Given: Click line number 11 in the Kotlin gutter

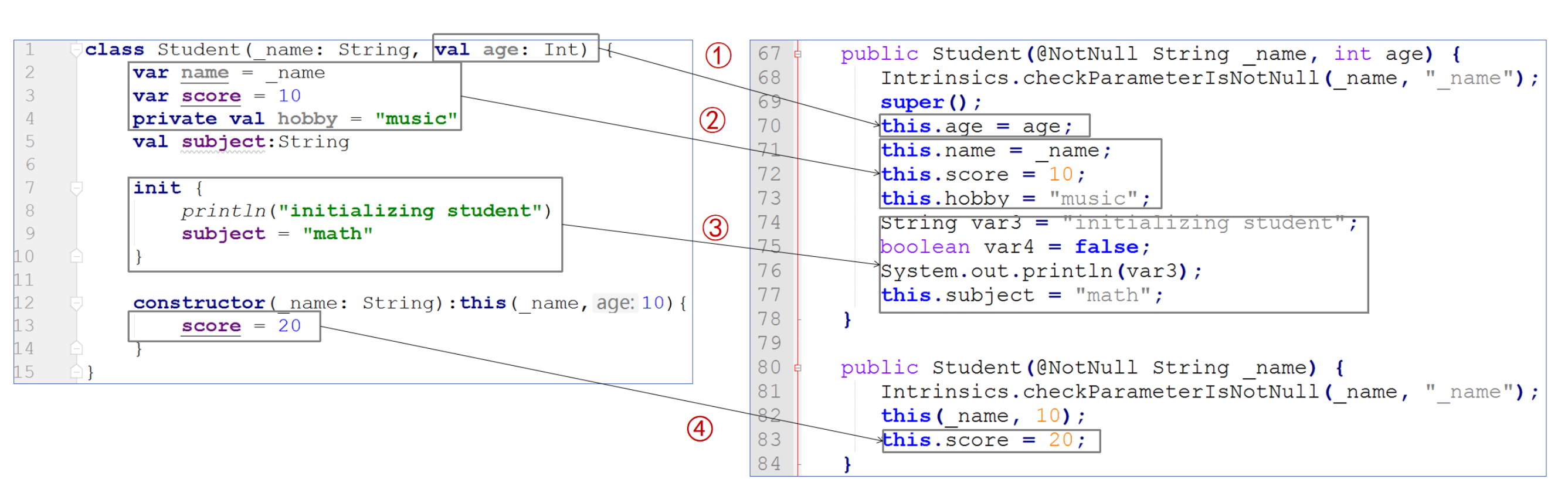Looking at the screenshot, I should click(23, 280).
